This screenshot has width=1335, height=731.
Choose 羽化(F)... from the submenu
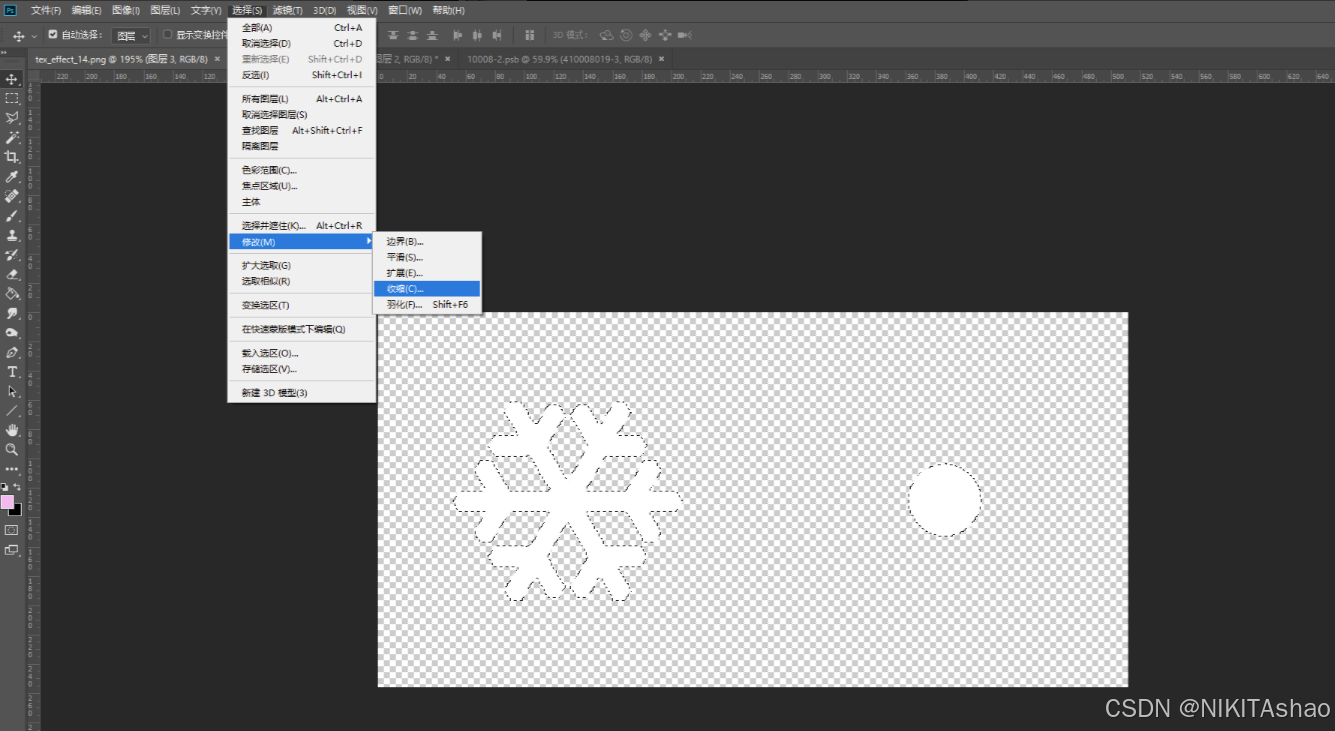tap(427, 304)
